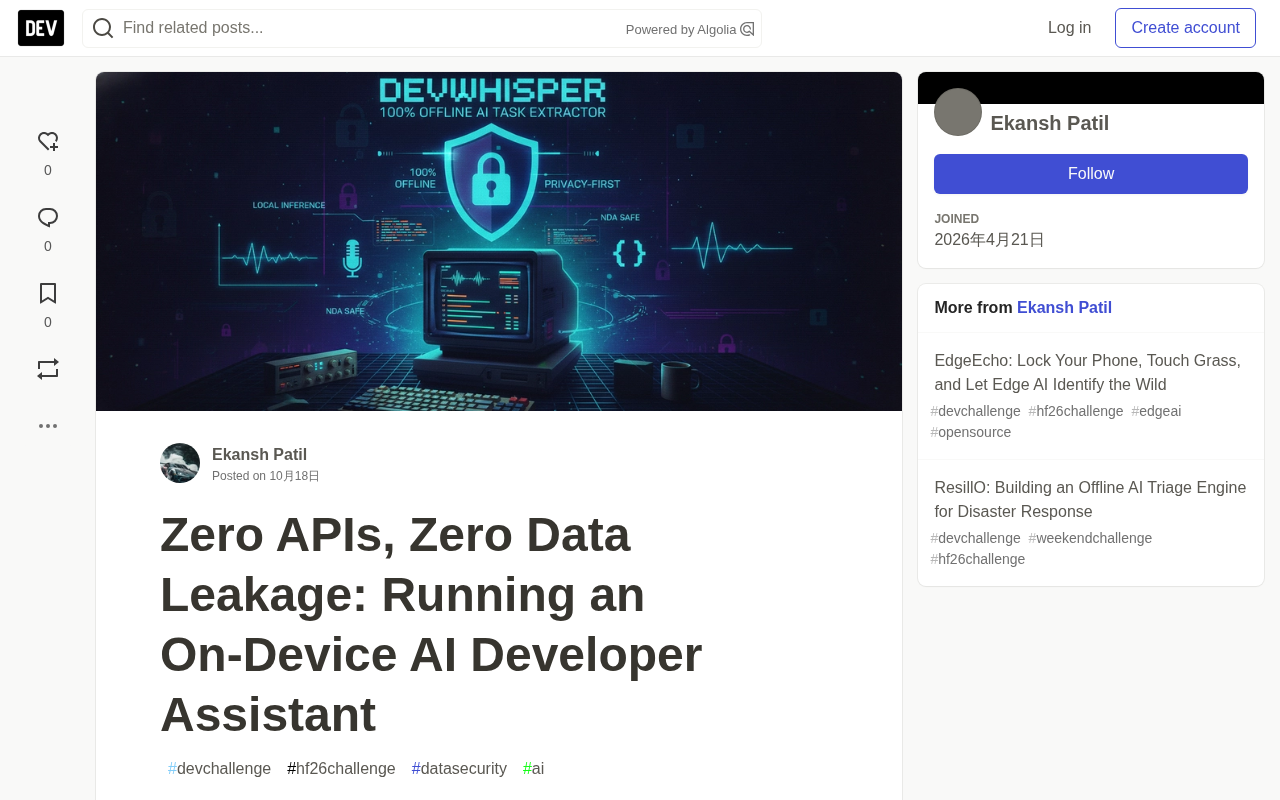
Task: Click the joined date '2026年4月21日'
Action: [990, 240]
